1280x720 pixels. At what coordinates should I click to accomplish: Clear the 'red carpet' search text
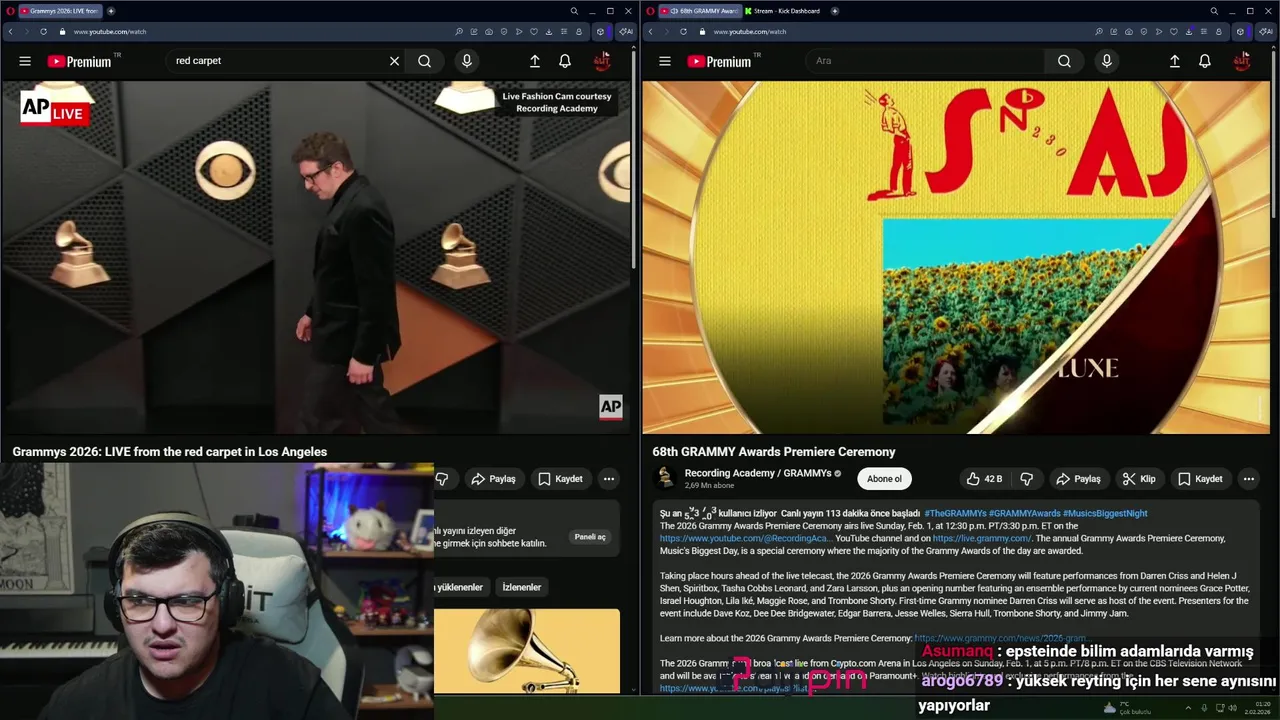(394, 61)
